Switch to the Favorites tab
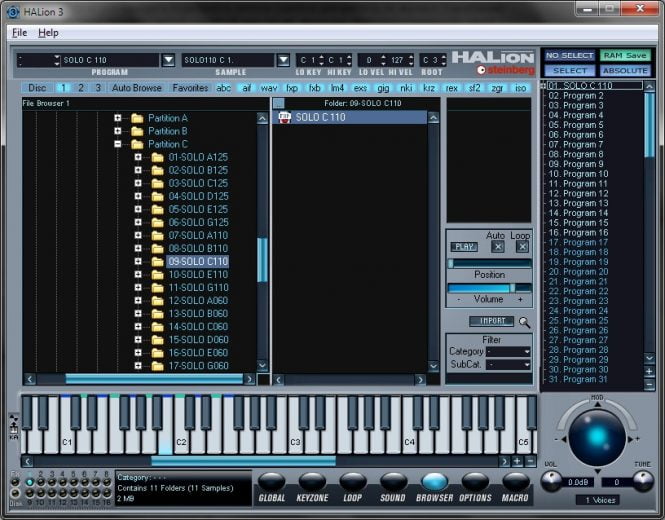Viewport: 665px width, 520px height. (190, 88)
